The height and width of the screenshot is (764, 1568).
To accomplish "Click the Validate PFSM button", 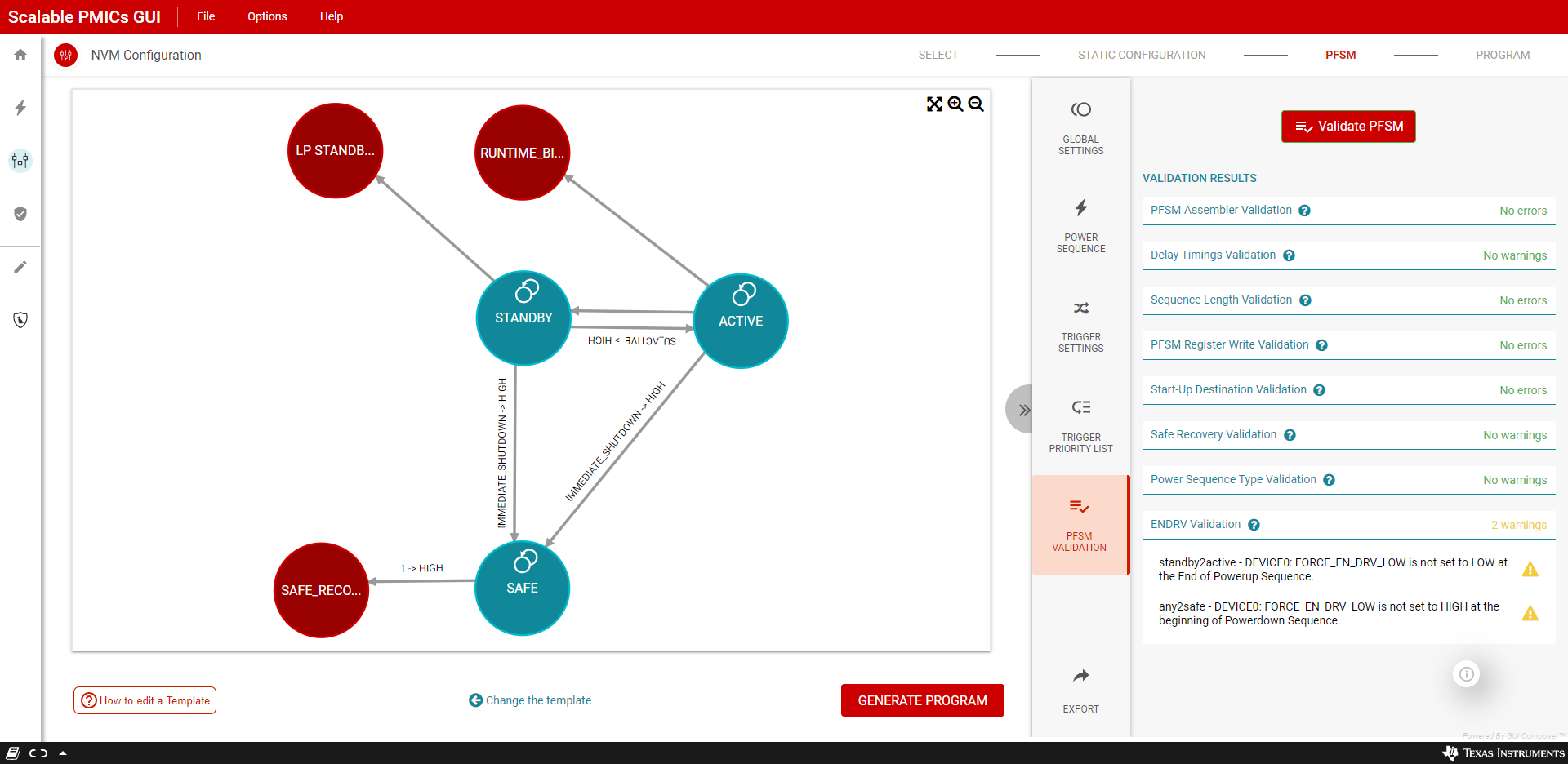I will point(1348,127).
